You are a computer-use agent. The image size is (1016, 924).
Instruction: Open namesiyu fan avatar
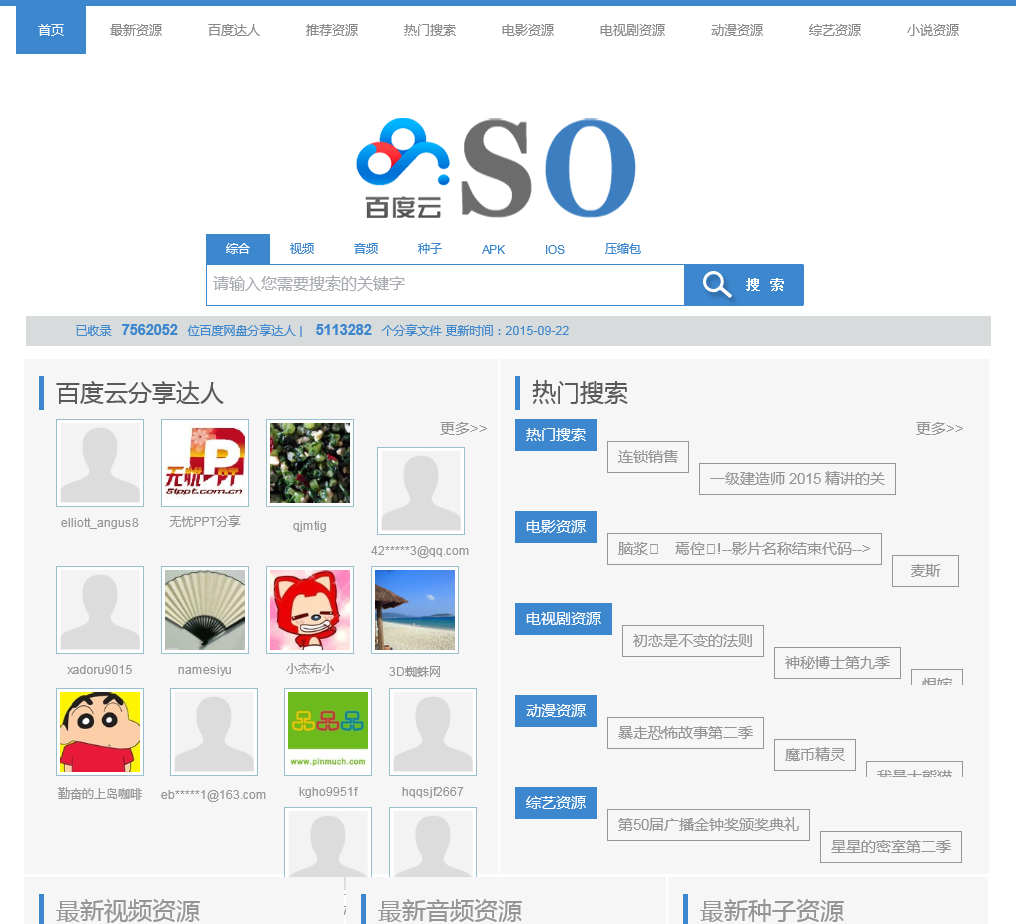click(x=205, y=610)
